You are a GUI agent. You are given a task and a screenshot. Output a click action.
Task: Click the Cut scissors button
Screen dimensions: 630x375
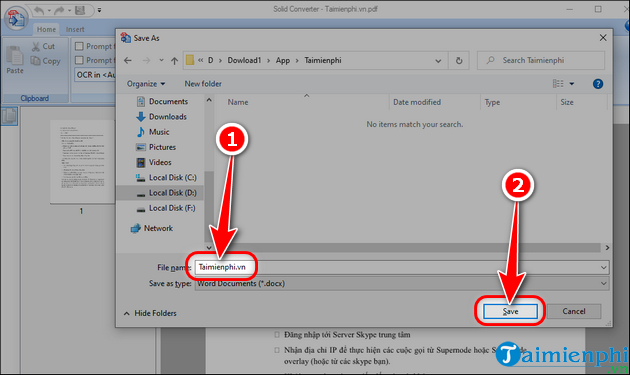(43, 46)
